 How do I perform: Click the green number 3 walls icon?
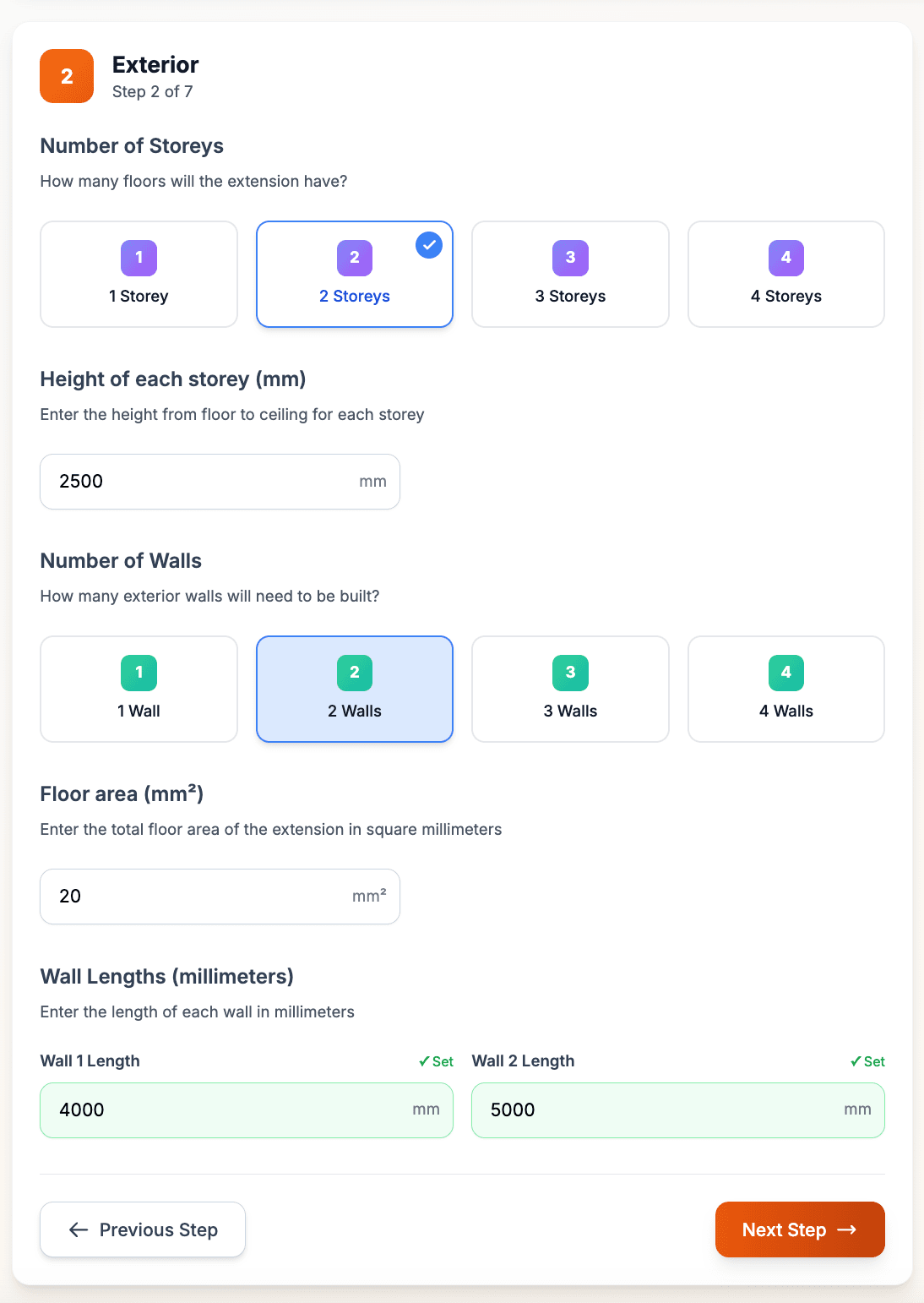pos(570,673)
